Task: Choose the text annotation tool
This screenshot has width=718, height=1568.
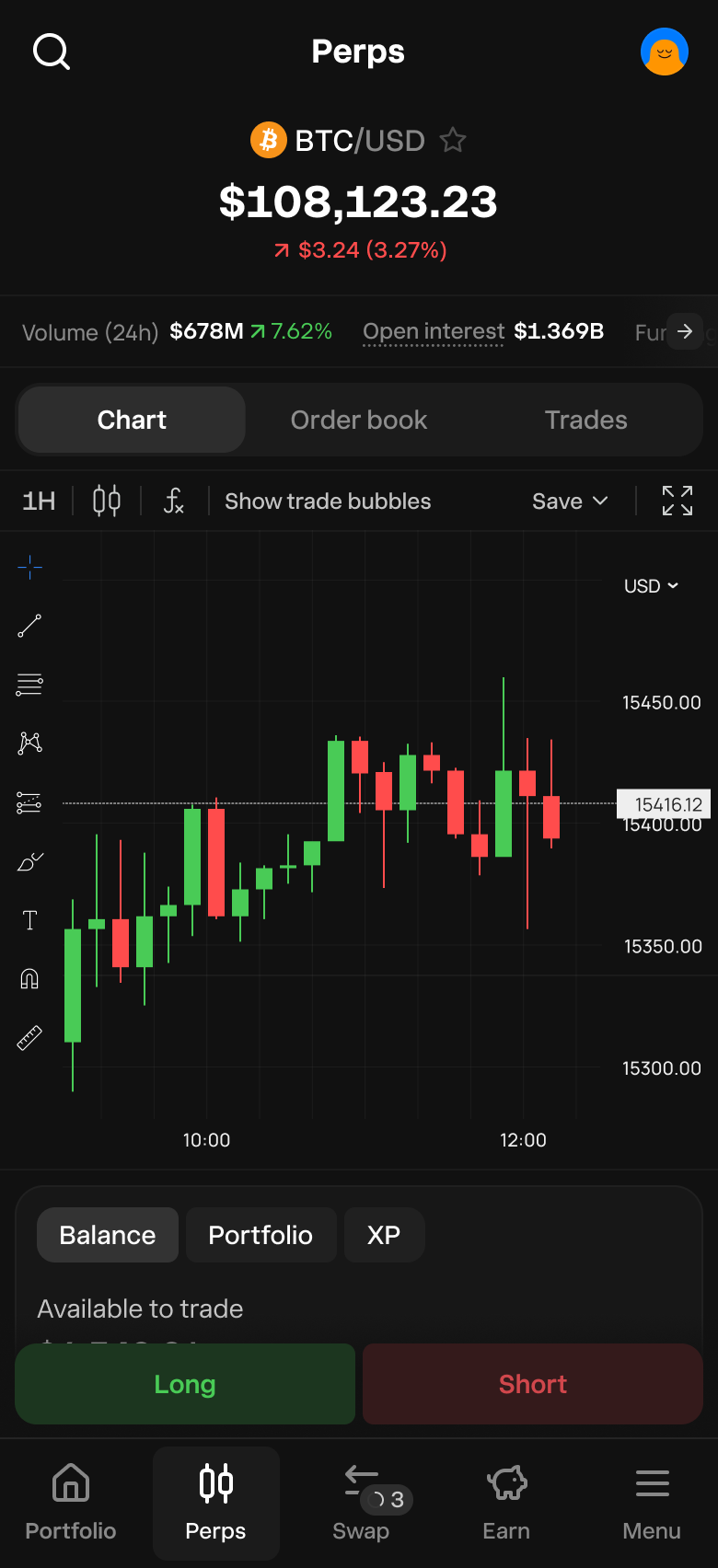Action: pos(29,920)
